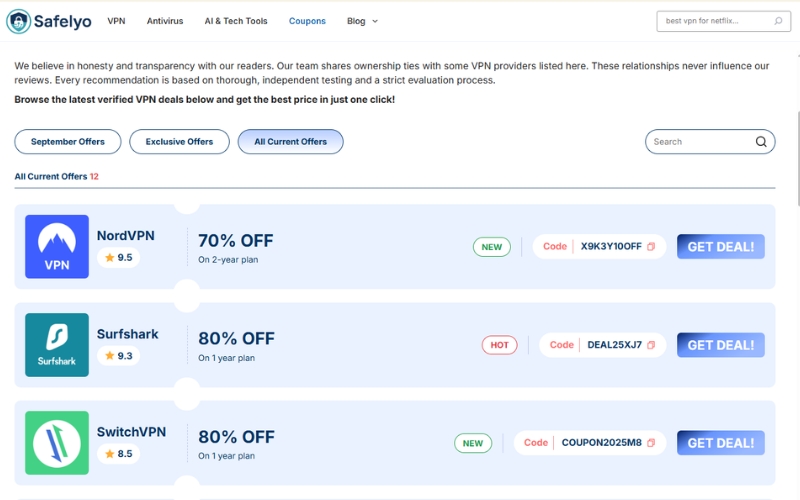Open the Antivirus menu item
This screenshot has height=500, width=800.
(x=165, y=21)
